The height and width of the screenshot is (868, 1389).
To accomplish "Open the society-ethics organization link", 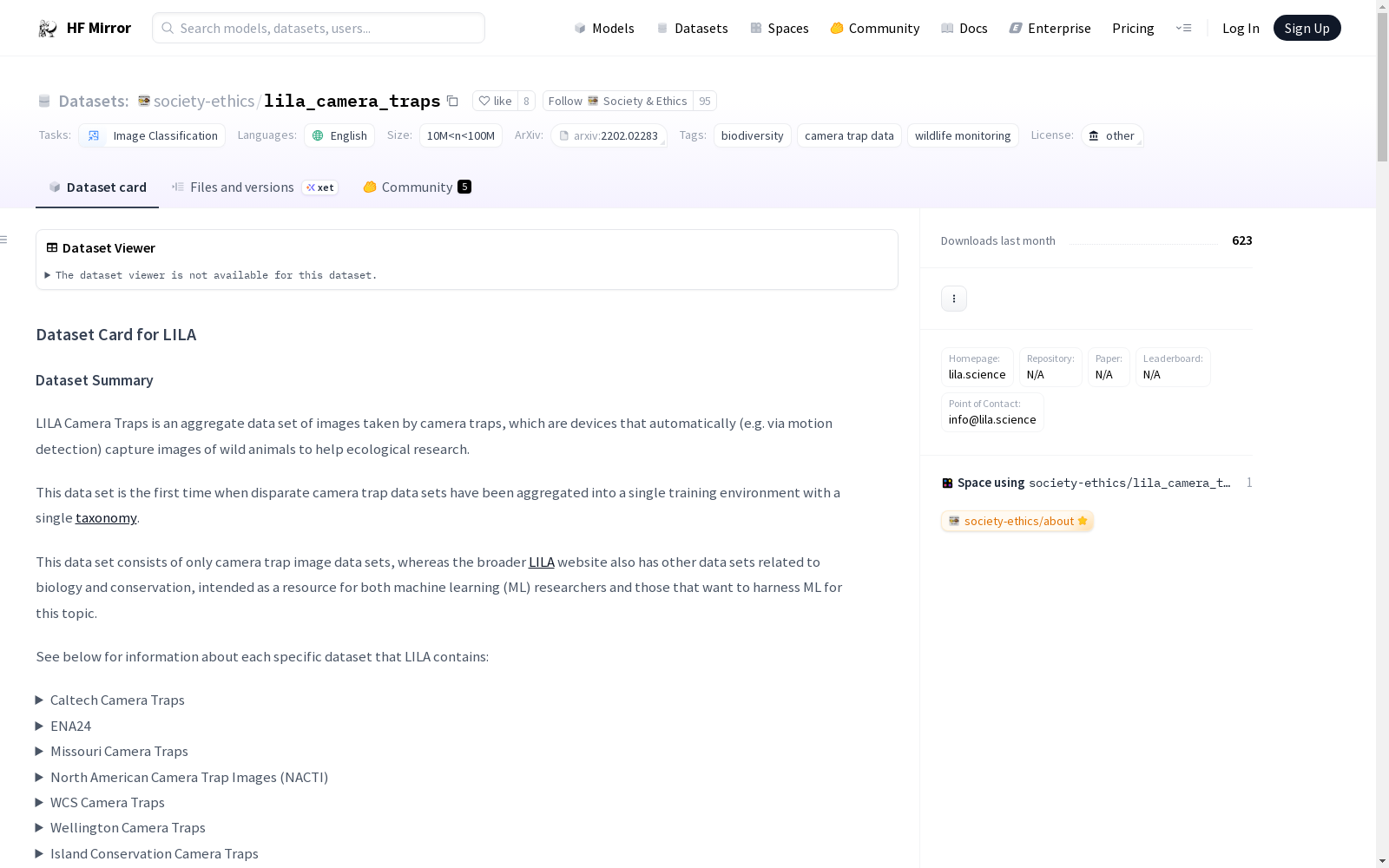I will coord(204,101).
